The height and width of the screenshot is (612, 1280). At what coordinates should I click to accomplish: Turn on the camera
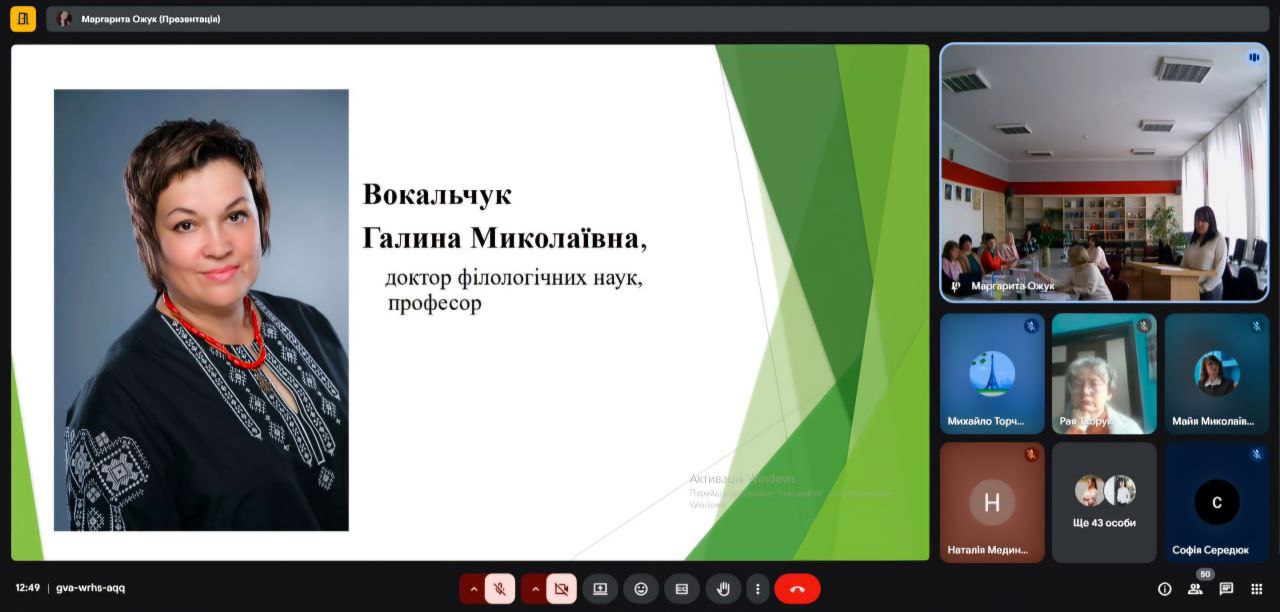click(561, 589)
